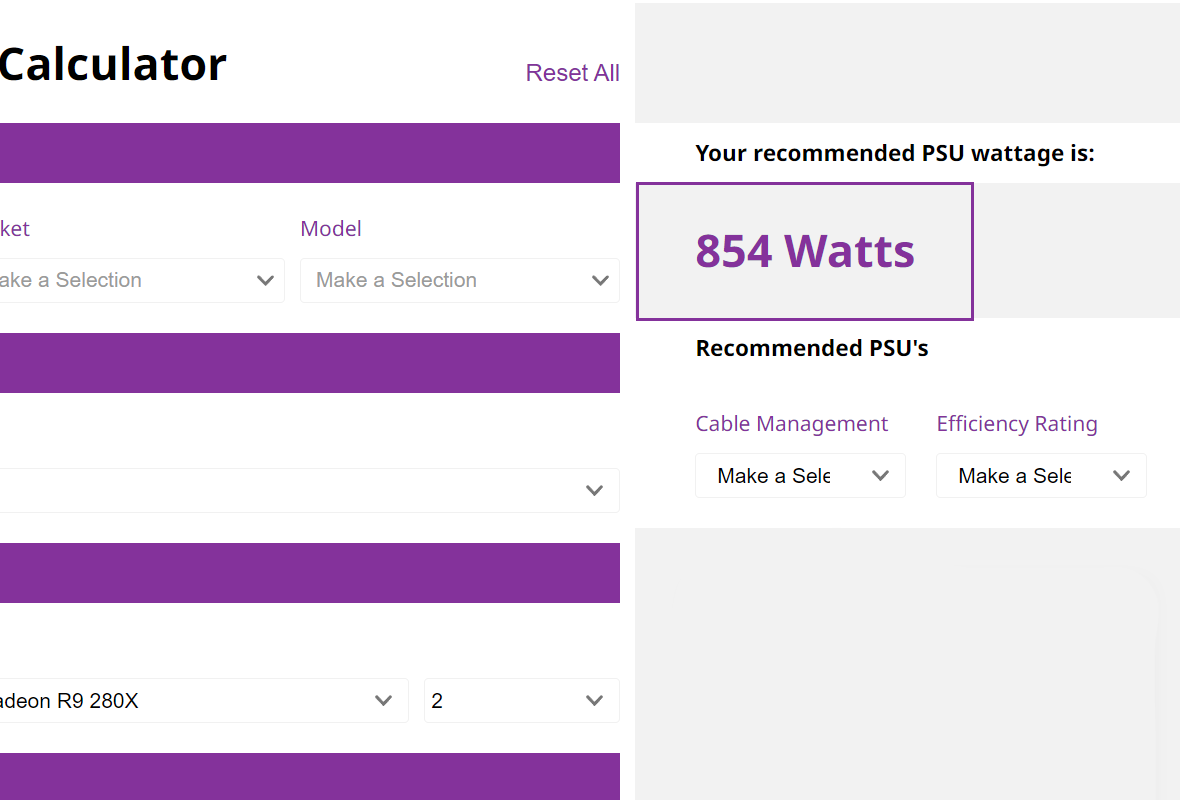1180x800 pixels.
Task: Click the Cable Management label
Action: (792, 424)
